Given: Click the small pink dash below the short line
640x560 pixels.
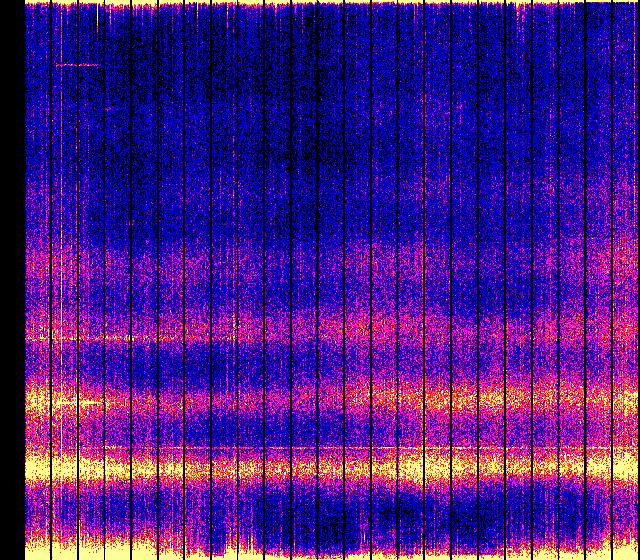Looking at the screenshot, I should click(108, 106).
